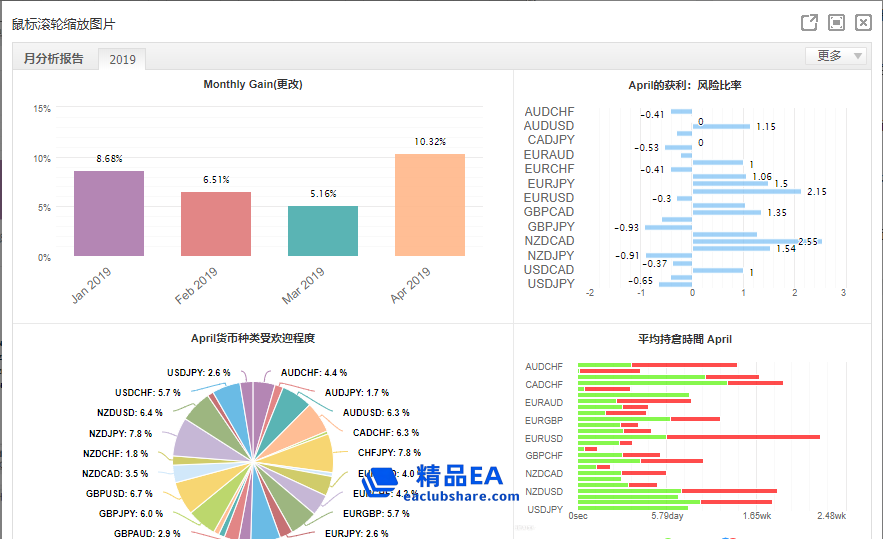Click the 5.16% value label
Image resolution: width=883 pixels, height=539 pixels.
tap(323, 194)
